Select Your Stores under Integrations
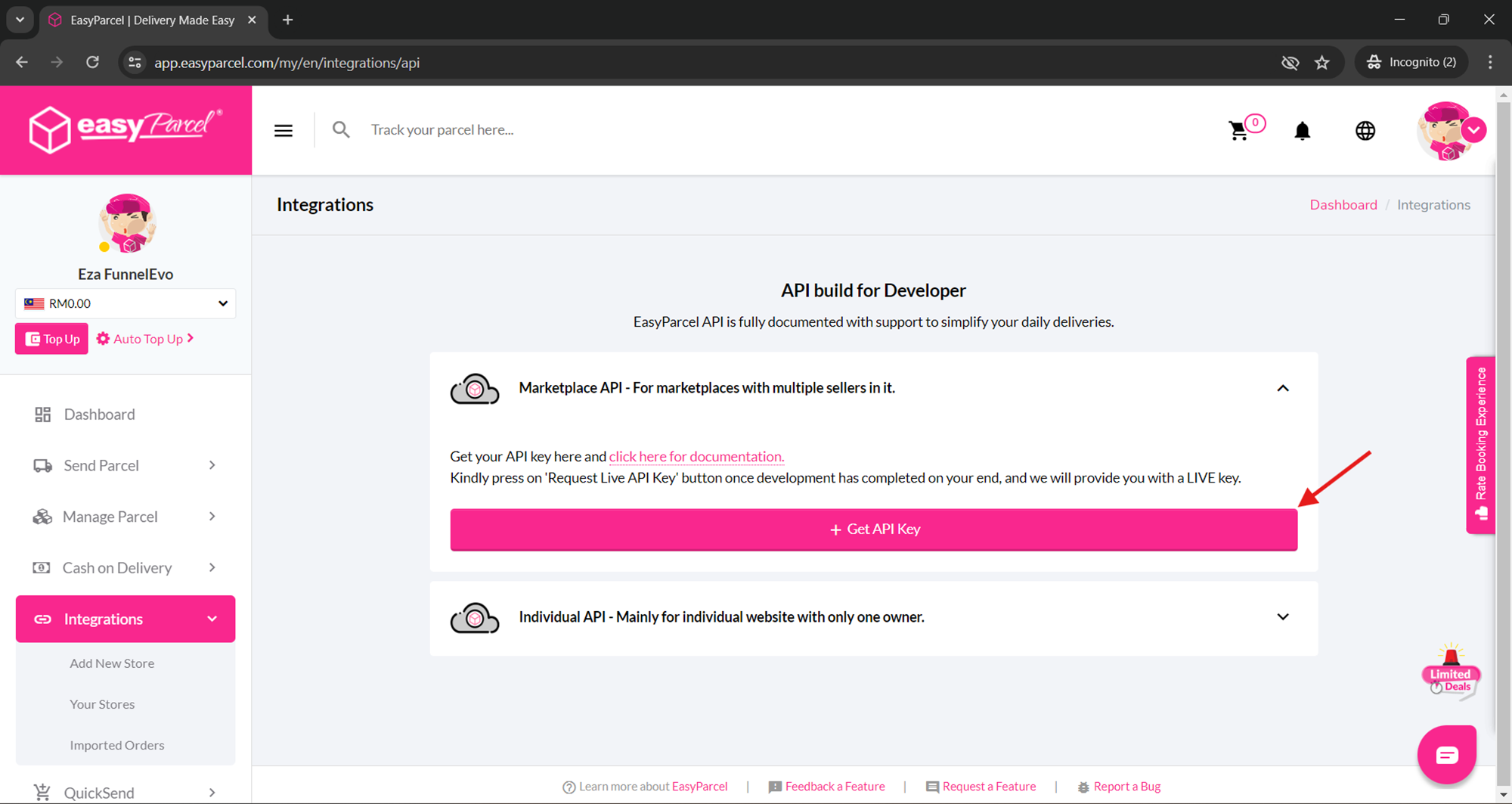This screenshot has height=804, width=1512. pos(102,704)
